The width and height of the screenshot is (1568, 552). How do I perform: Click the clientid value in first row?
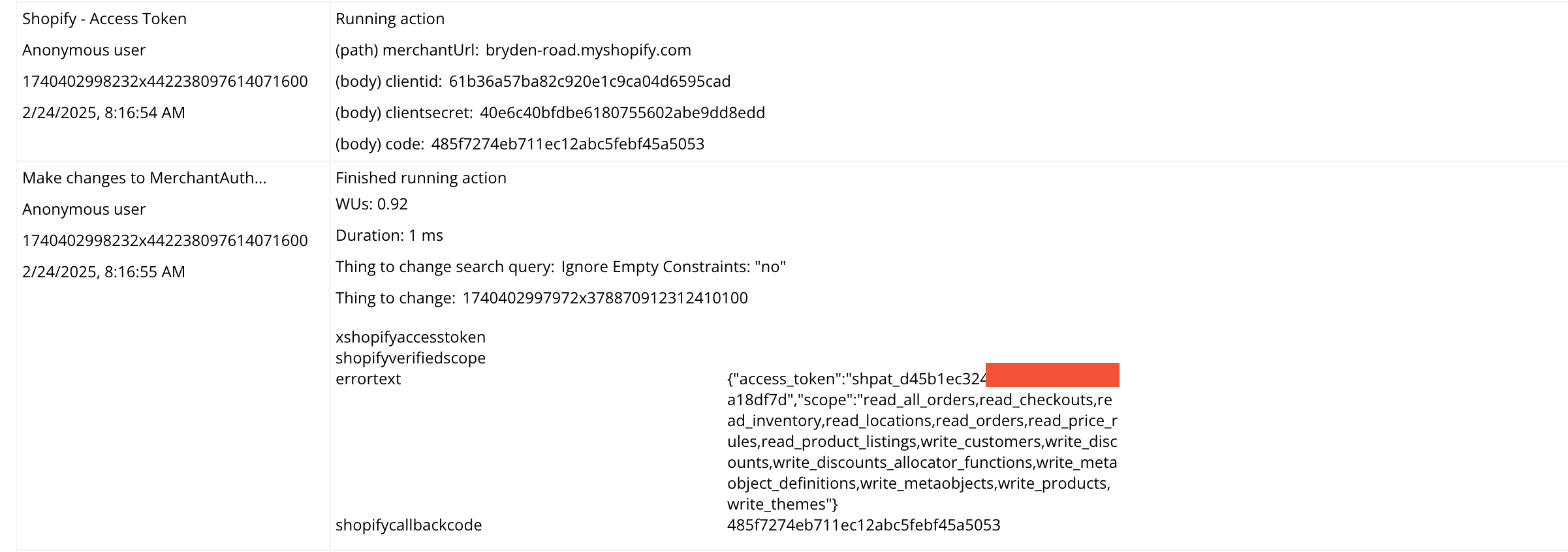click(589, 82)
